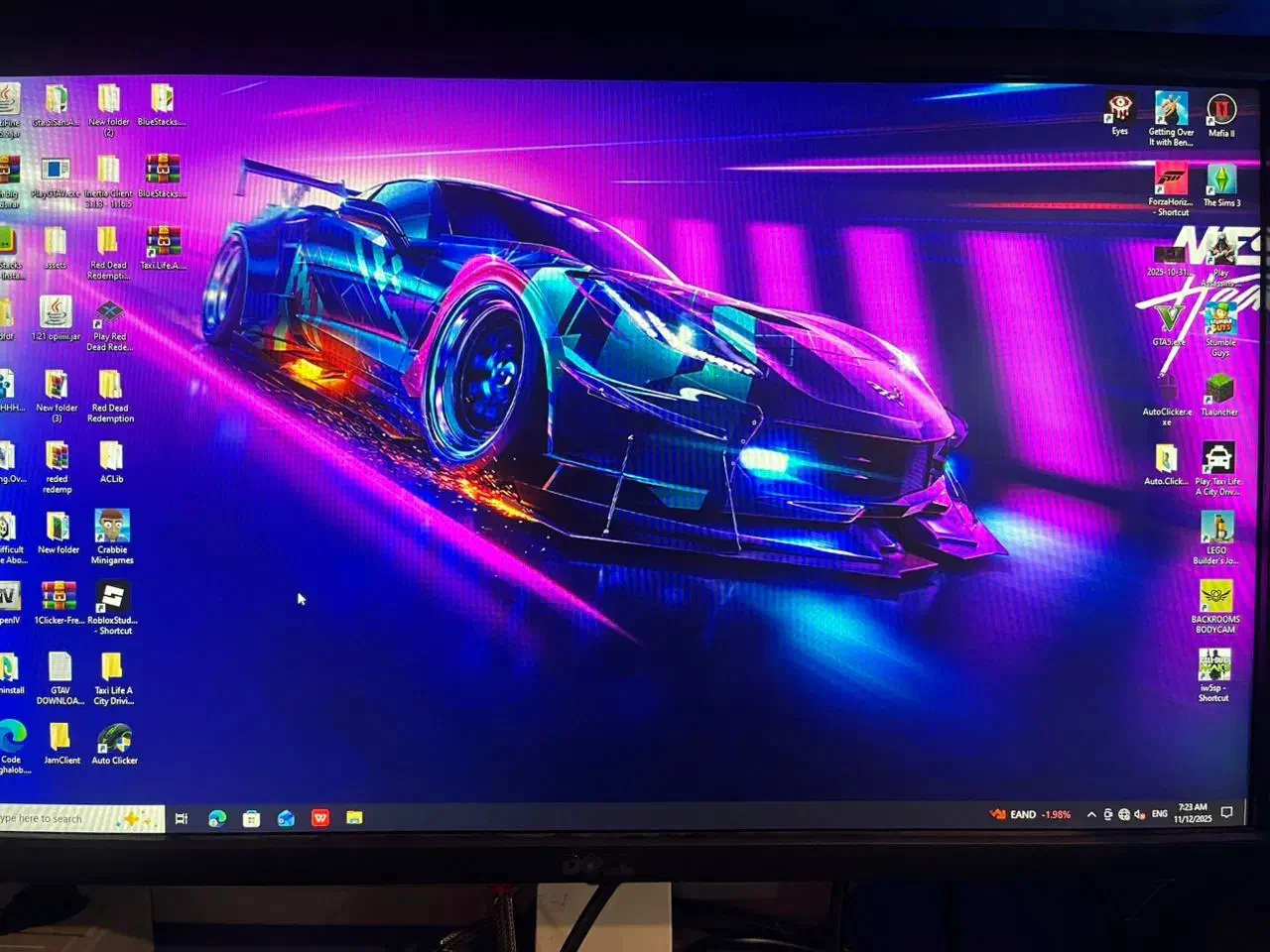Screen dimensions: 1270x952
Task: Open File Explorer from the taskbar
Action: click(354, 818)
